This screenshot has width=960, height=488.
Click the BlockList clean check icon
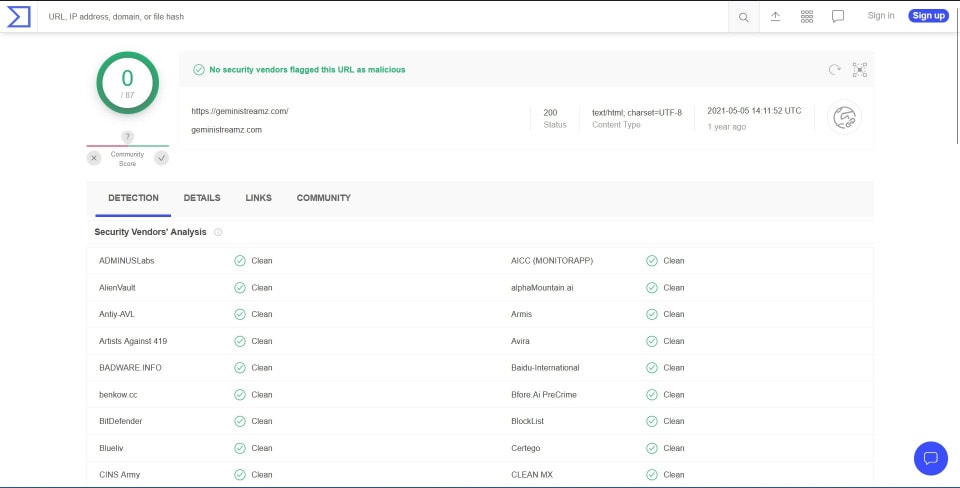click(652, 421)
